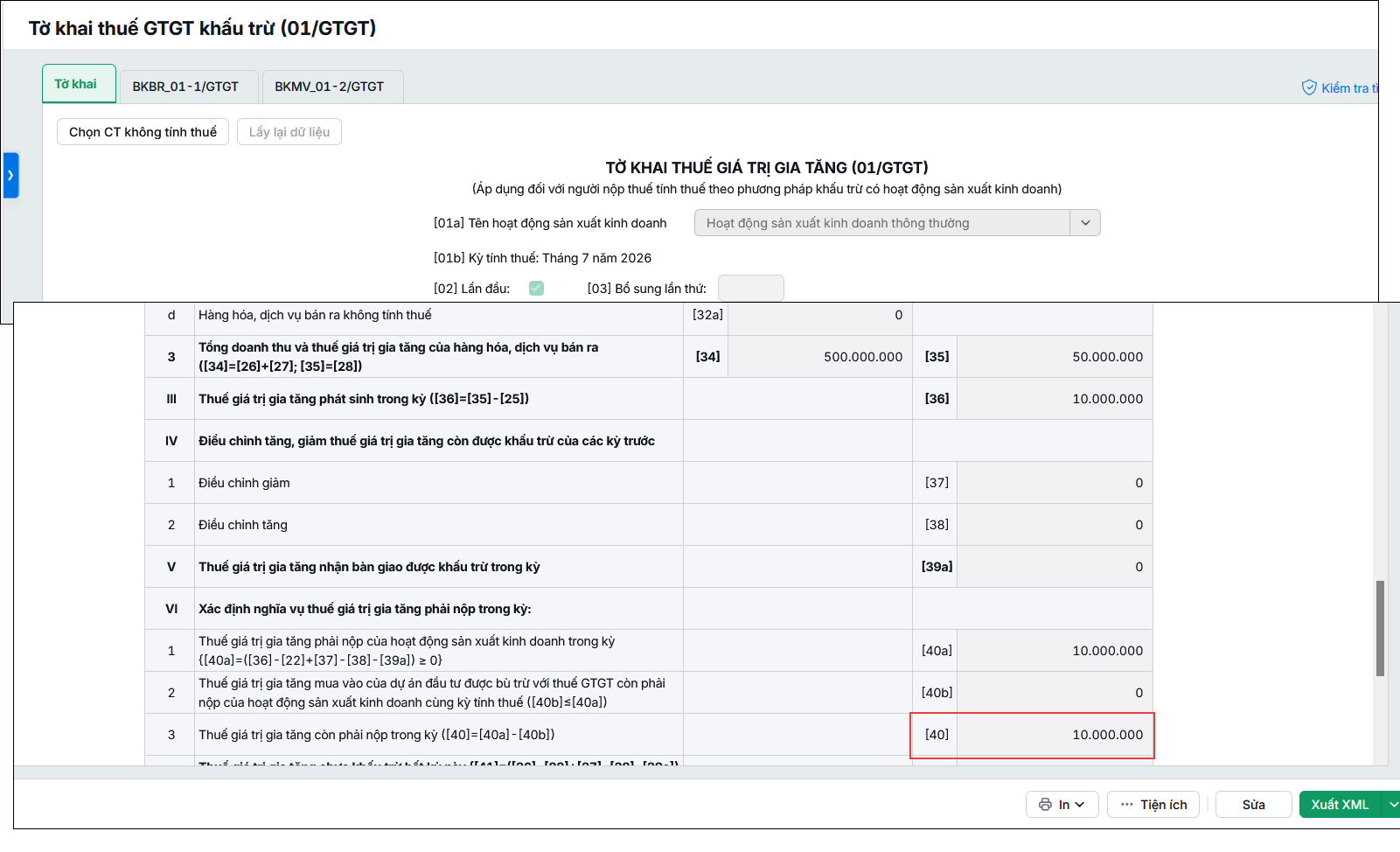Expand the blue left sidebar arrow

pos(10,175)
